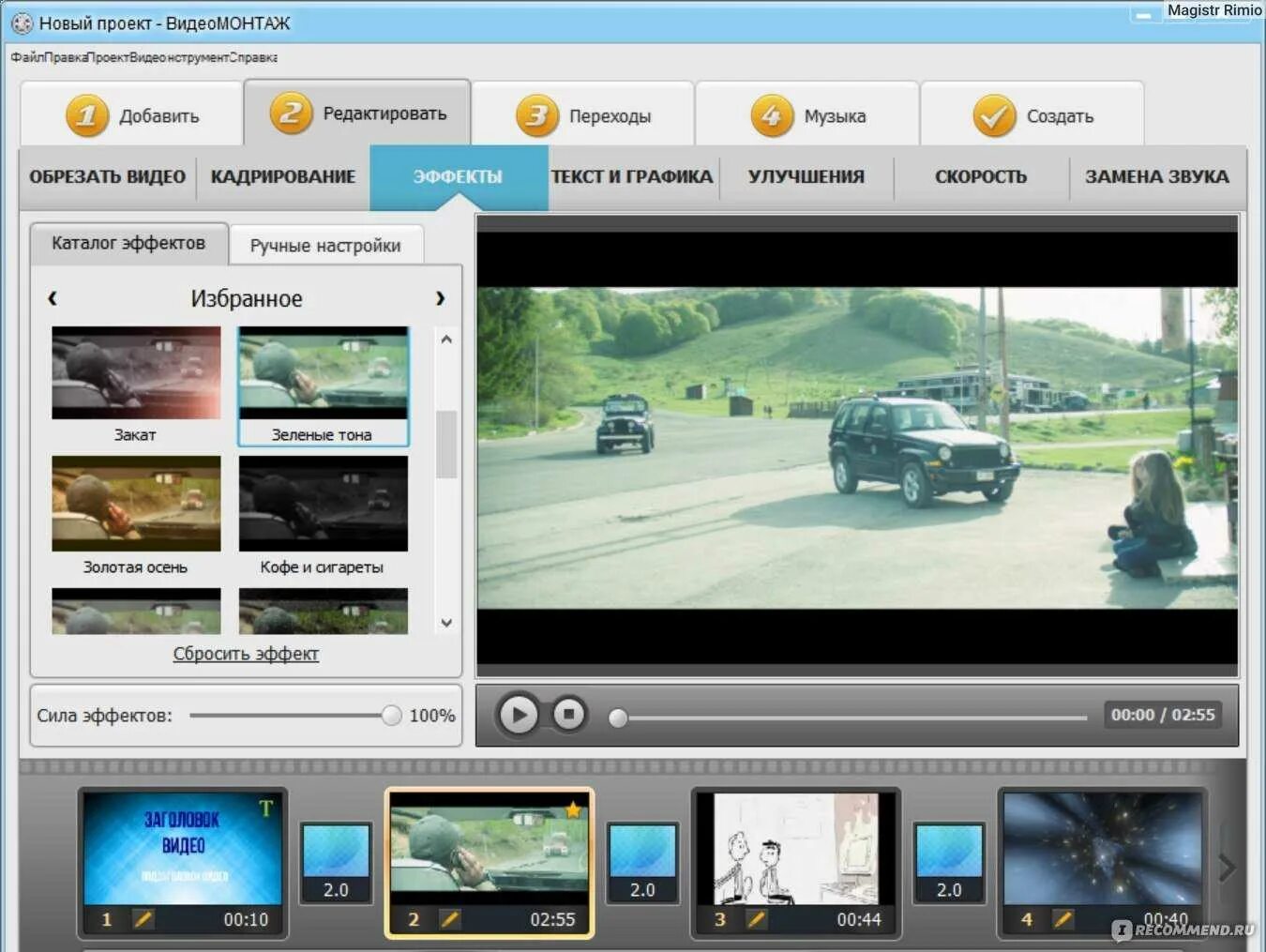1266x952 pixels.
Task: Click the effects list scrollbar thumb
Action: [x=446, y=444]
